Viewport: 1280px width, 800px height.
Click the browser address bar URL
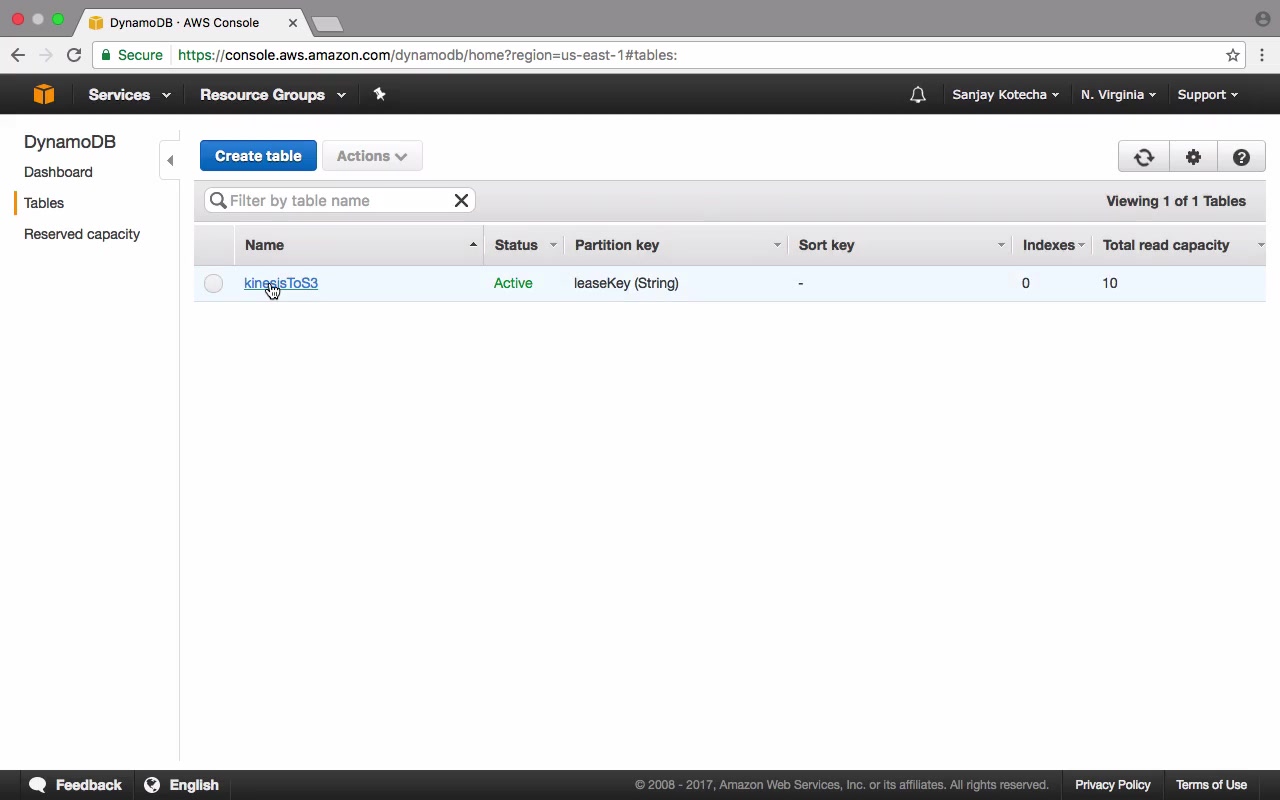(x=428, y=55)
